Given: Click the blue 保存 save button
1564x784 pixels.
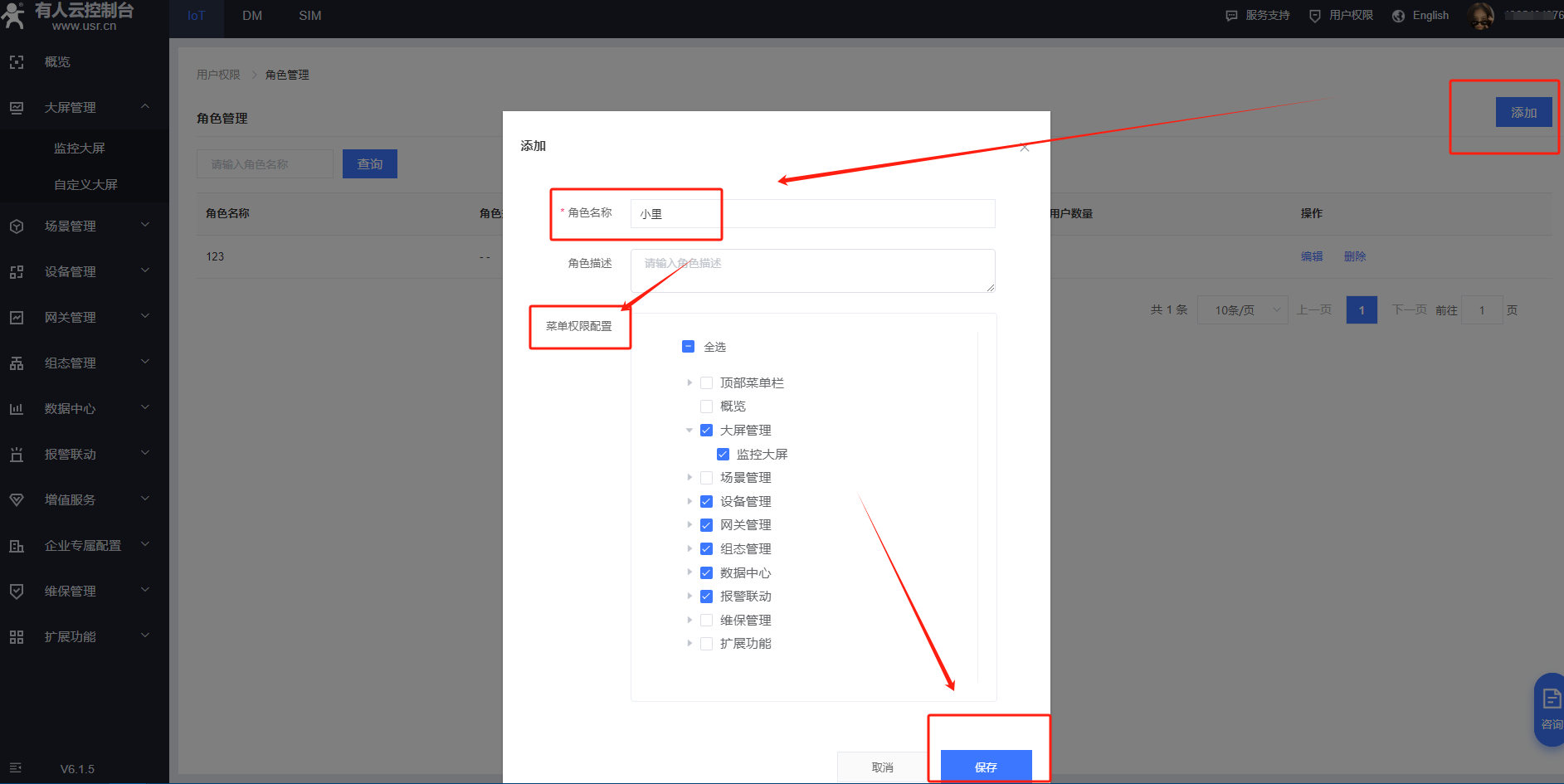Looking at the screenshot, I should tap(986, 767).
